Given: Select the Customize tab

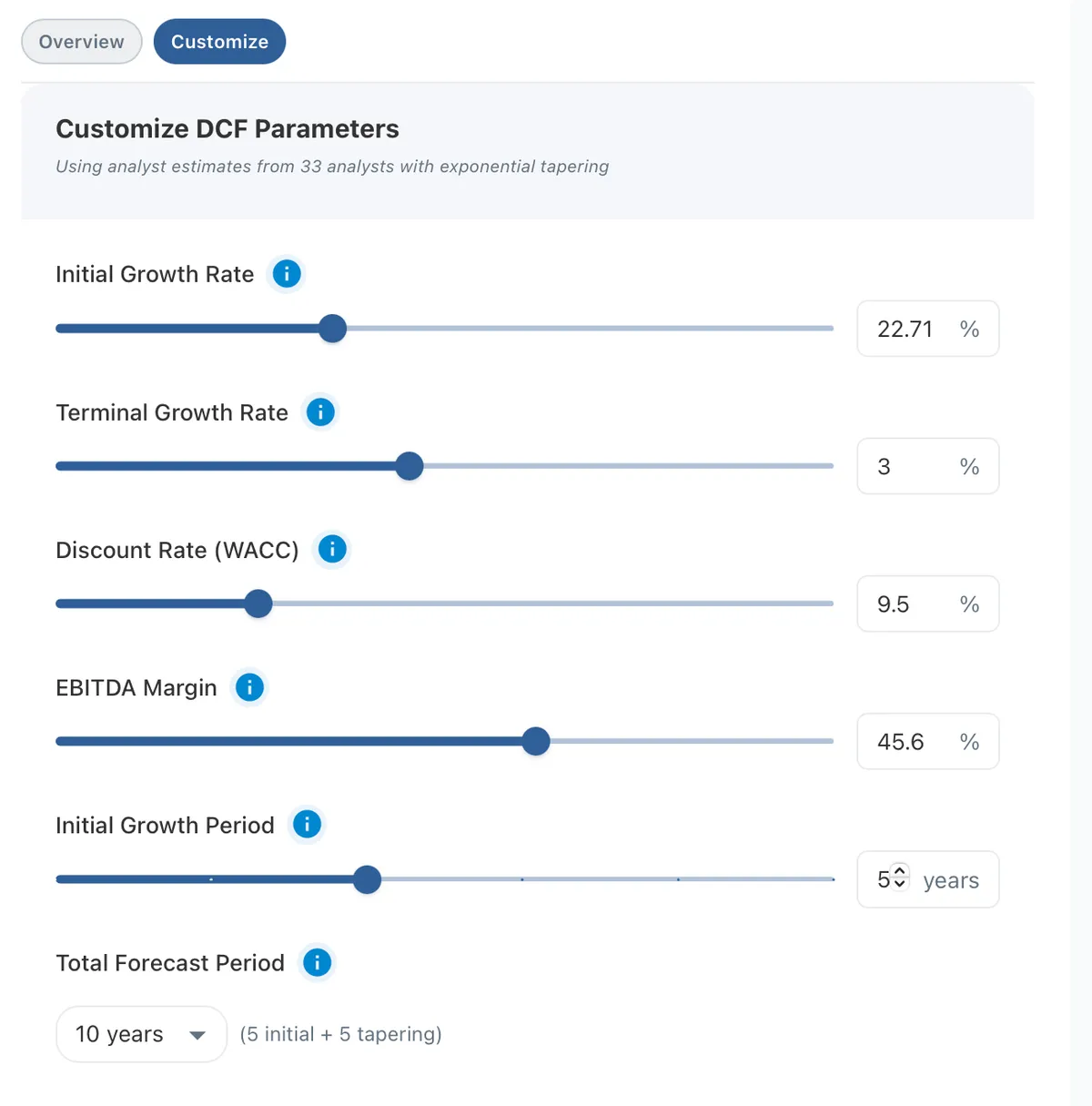Looking at the screenshot, I should [219, 42].
